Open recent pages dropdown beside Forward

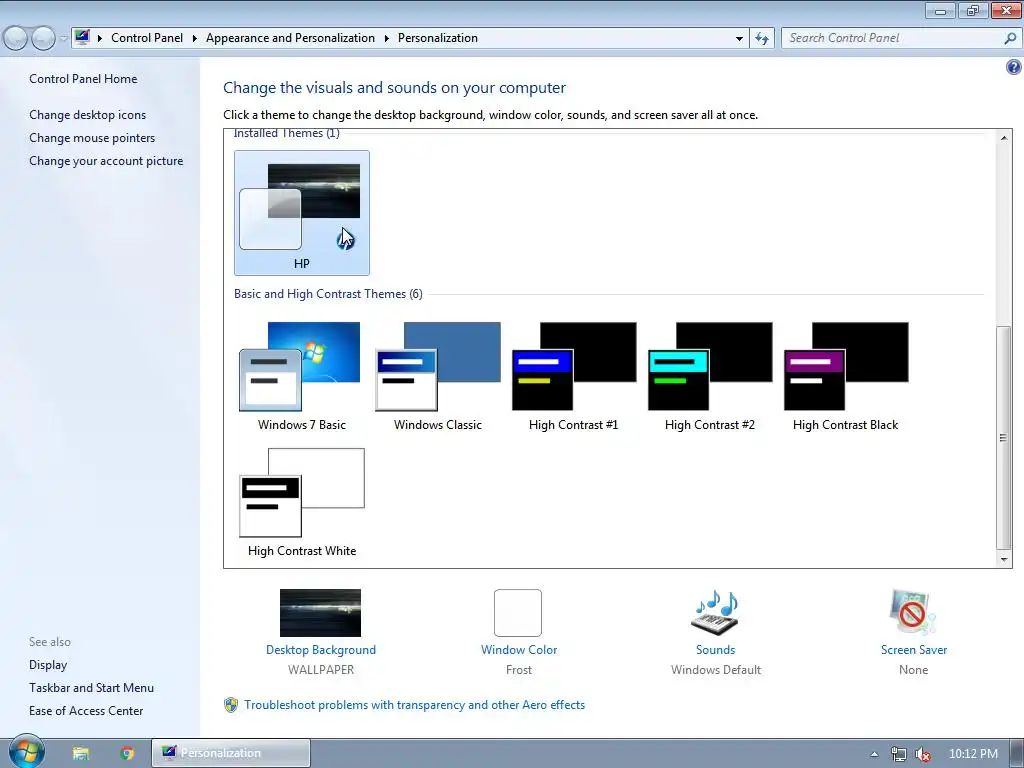(x=63, y=39)
